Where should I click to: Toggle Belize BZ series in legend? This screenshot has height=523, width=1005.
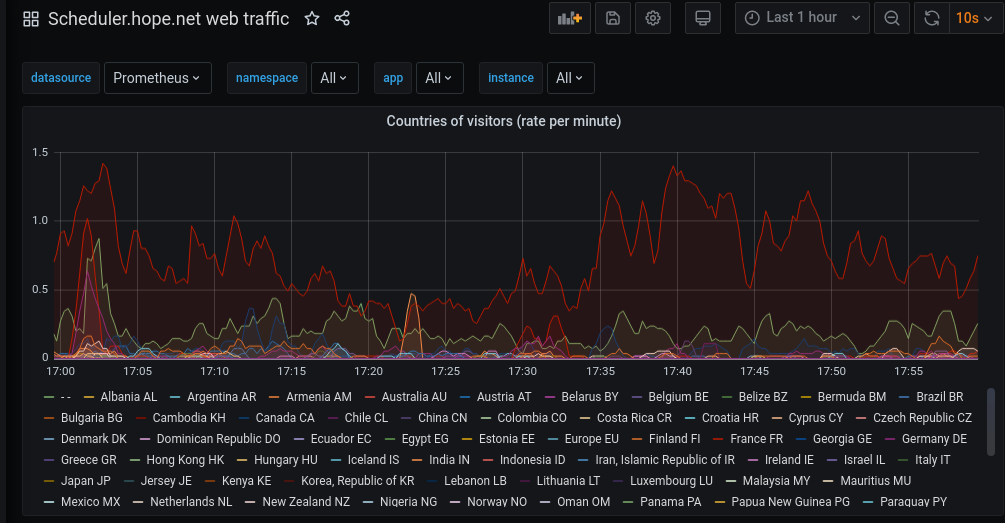tap(763, 397)
